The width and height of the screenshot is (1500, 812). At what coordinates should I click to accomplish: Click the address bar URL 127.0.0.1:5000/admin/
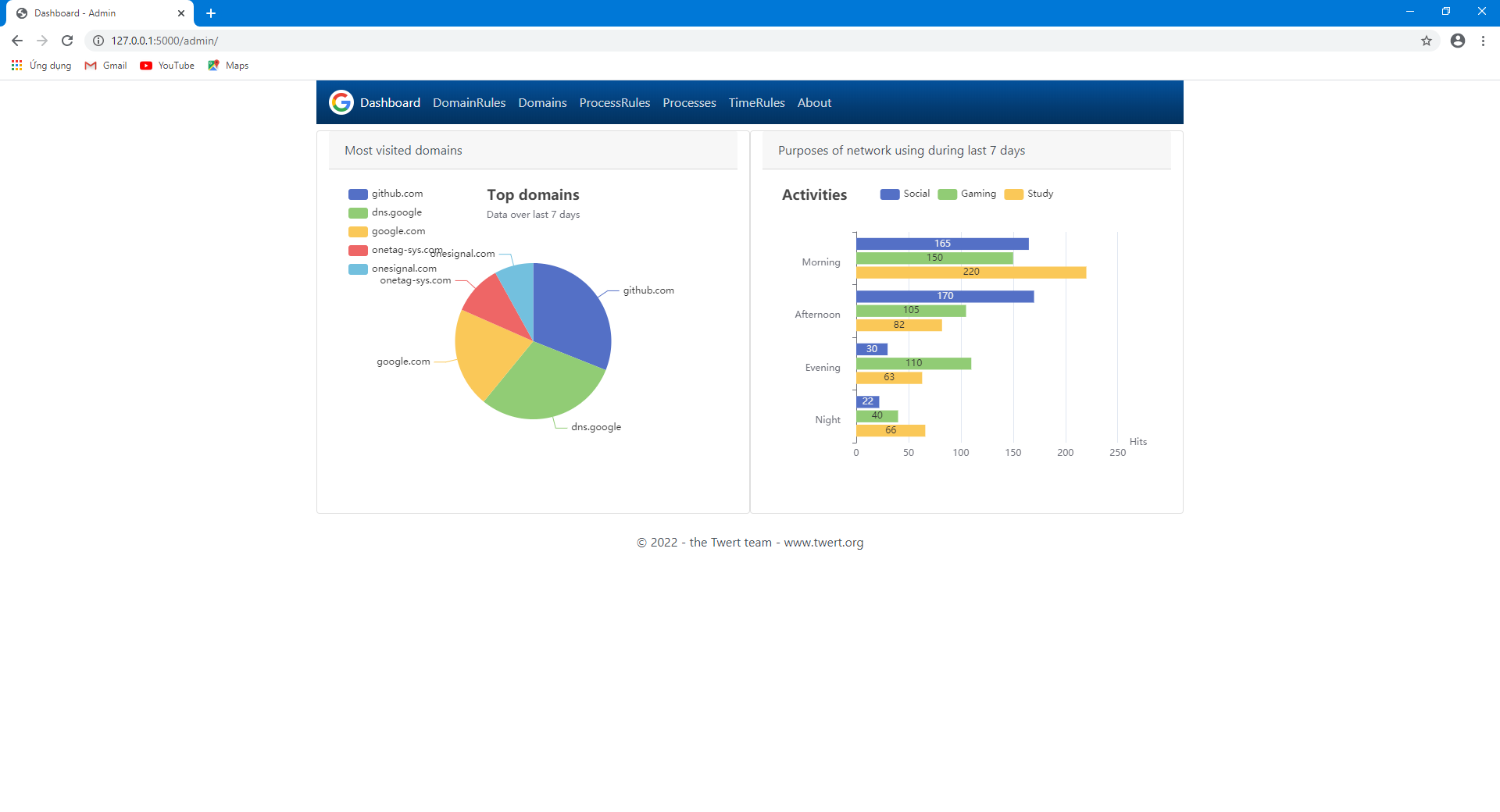pyautogui.click(x=164, y=41)
